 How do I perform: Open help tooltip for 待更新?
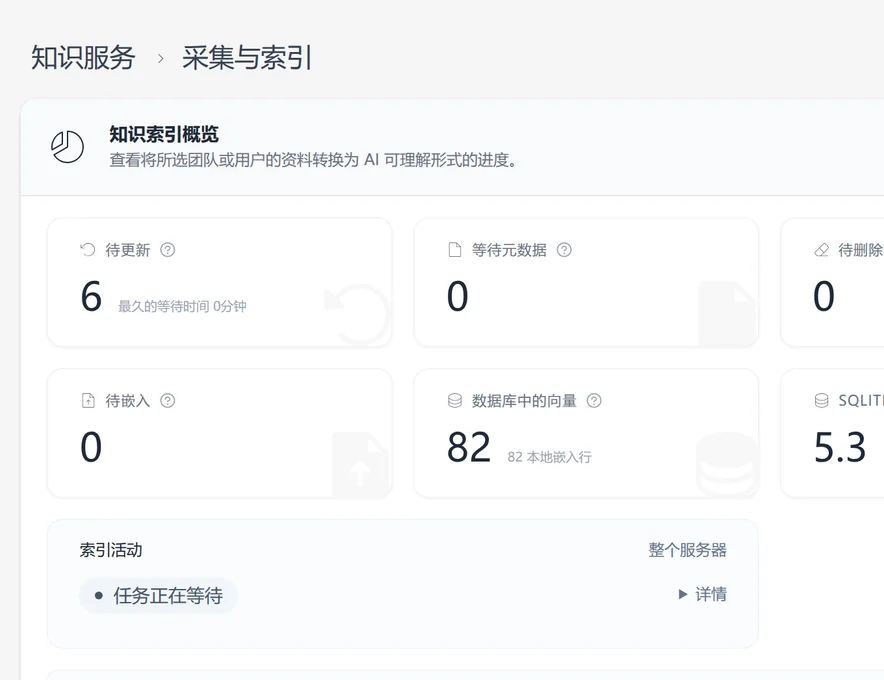(167, 250)
